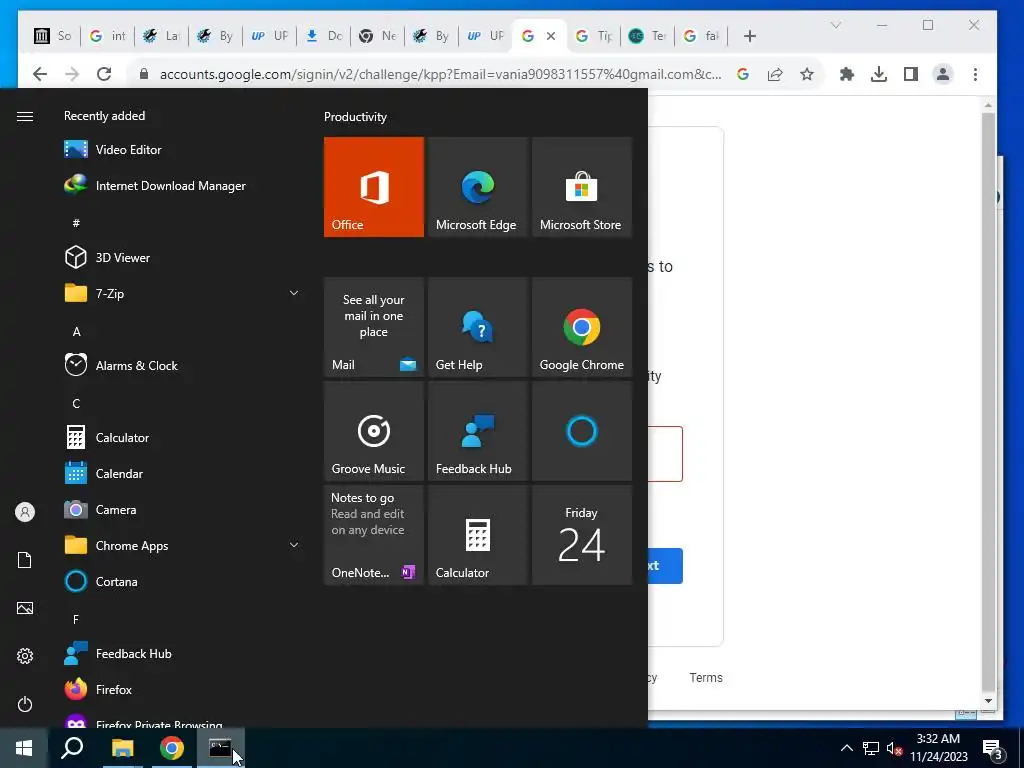Open the Chrome tab search dropdown
Viewport: 1024px width, 768px height.
835,25
